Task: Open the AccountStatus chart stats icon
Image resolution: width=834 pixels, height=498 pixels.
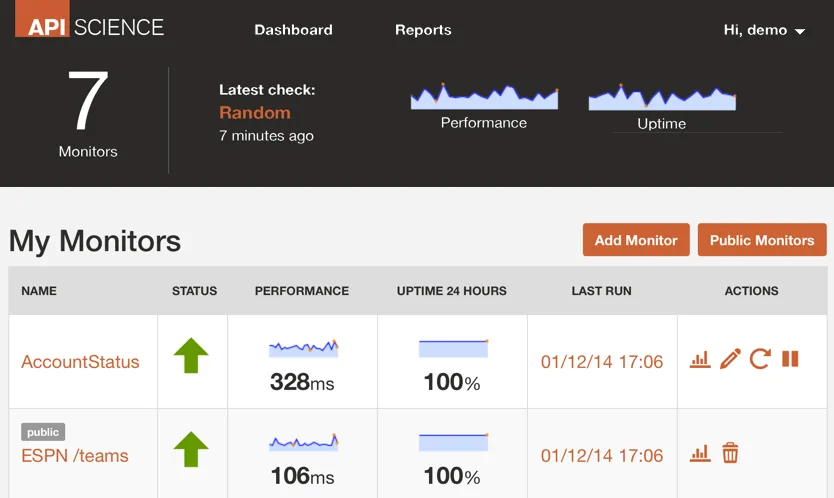Action: pos(700,360)
